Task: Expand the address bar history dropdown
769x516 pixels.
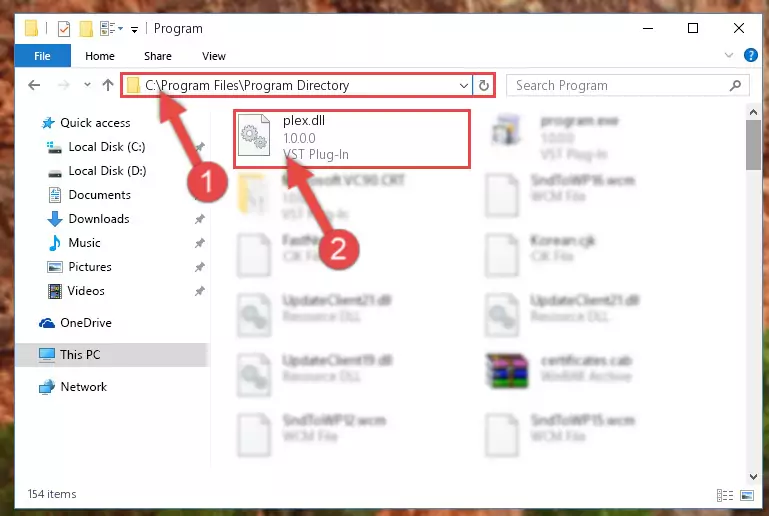Action: 463,86
